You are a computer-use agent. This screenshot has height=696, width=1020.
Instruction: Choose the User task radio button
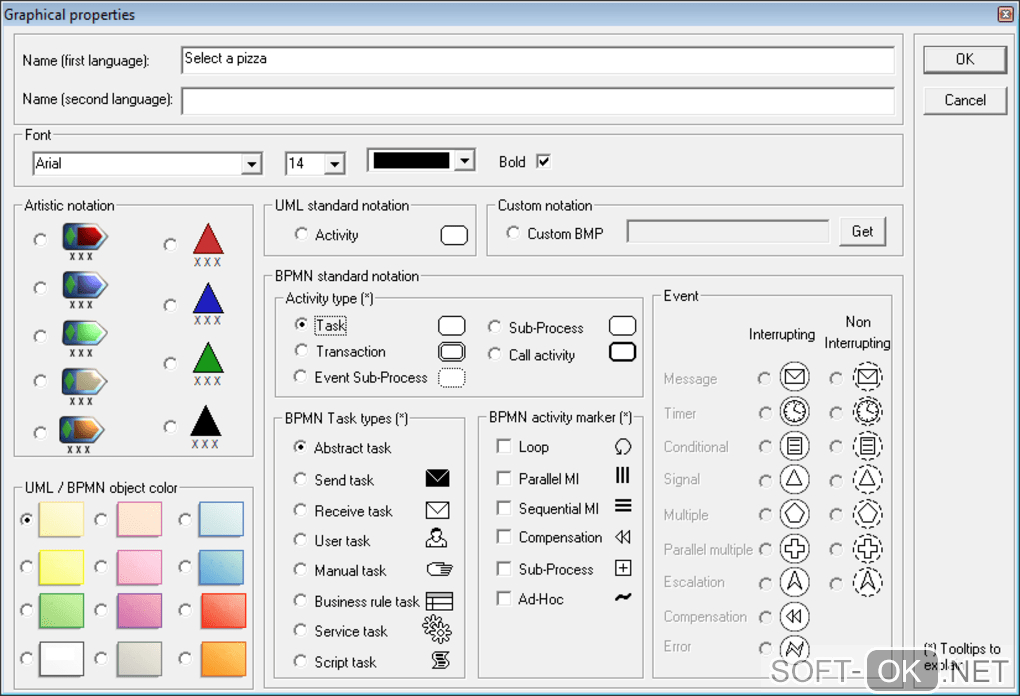point(300,540)
